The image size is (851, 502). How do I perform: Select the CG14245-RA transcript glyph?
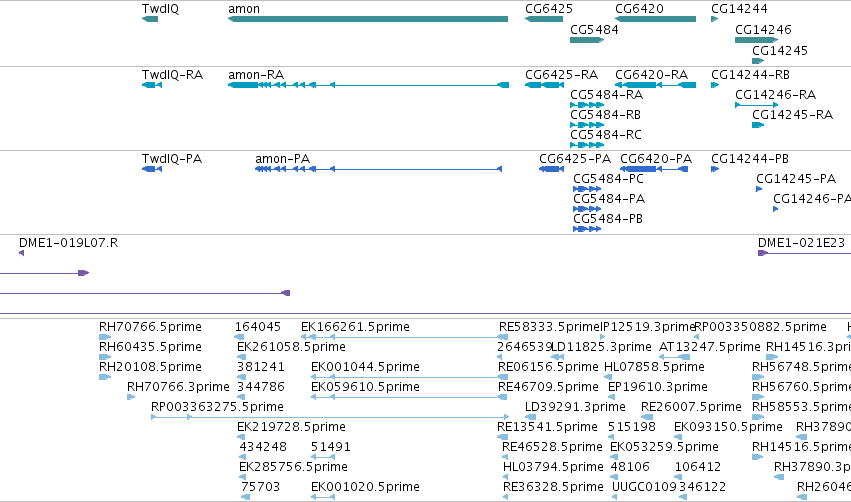(x=758, y=125)
